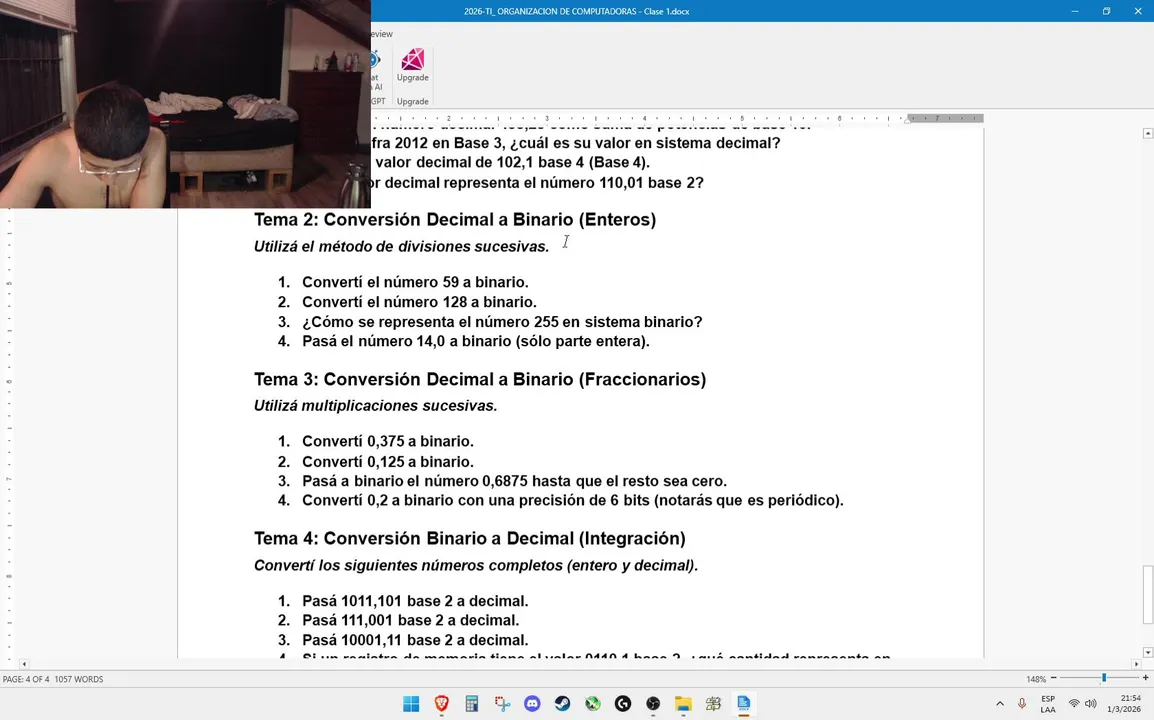Click the line 'Pasá el número 14,0 a binario'

(x=475, y=341)
